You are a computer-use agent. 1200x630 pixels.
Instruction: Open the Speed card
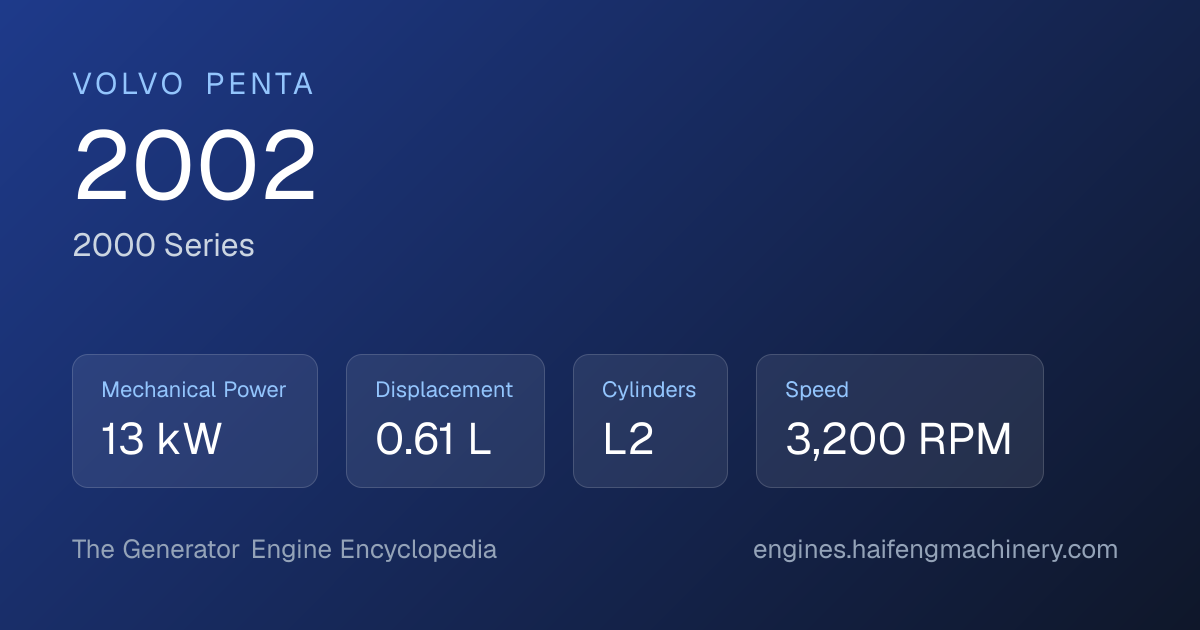coord(900,421)
